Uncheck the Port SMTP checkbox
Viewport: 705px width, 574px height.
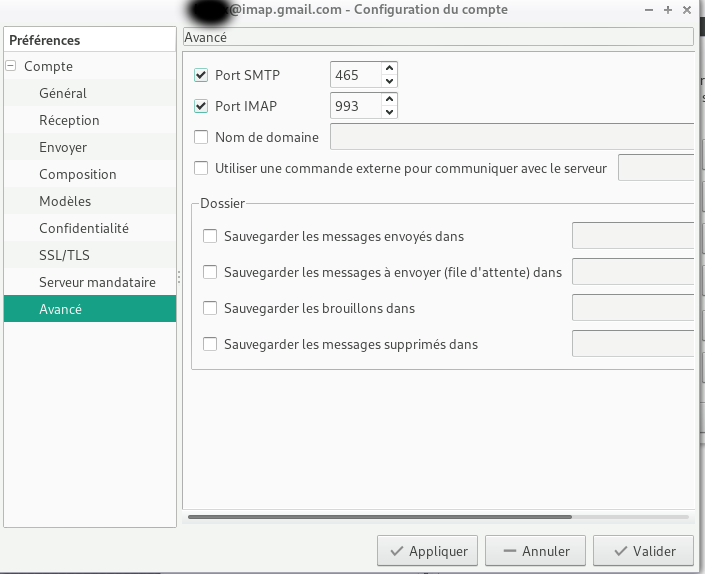[x=201, y=75]
